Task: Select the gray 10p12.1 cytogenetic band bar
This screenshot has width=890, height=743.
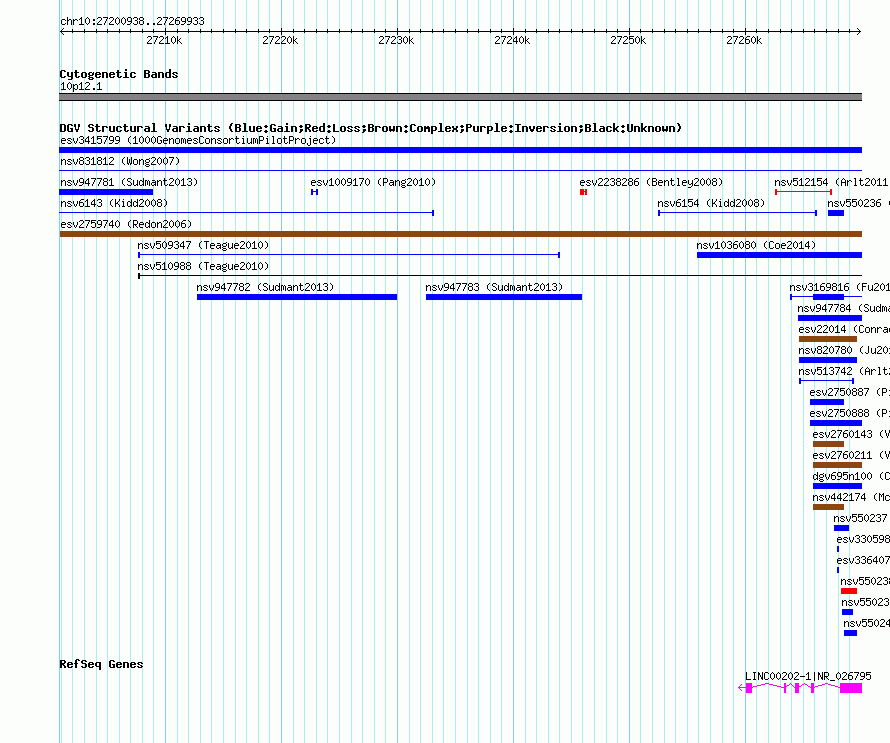Action: tap(460, 97)
